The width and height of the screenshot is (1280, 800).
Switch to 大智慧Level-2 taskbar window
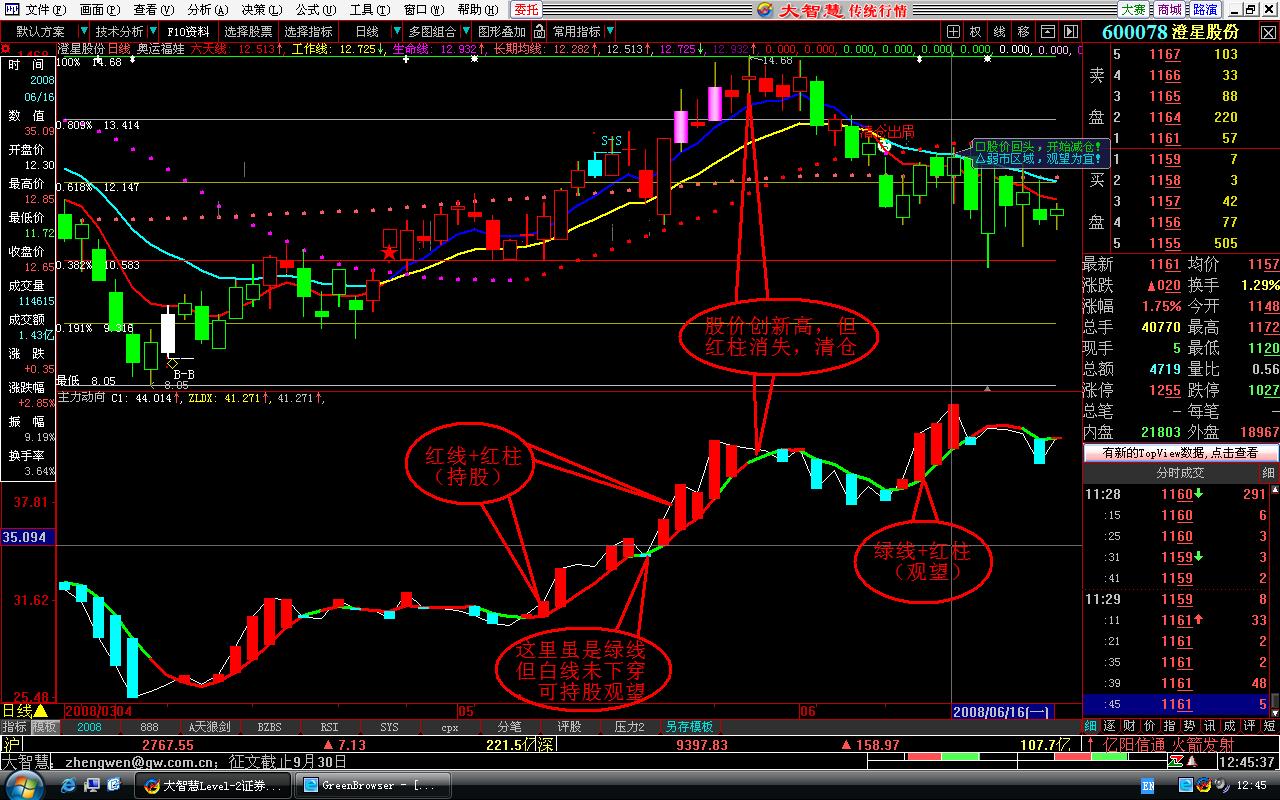coord(214,785)
